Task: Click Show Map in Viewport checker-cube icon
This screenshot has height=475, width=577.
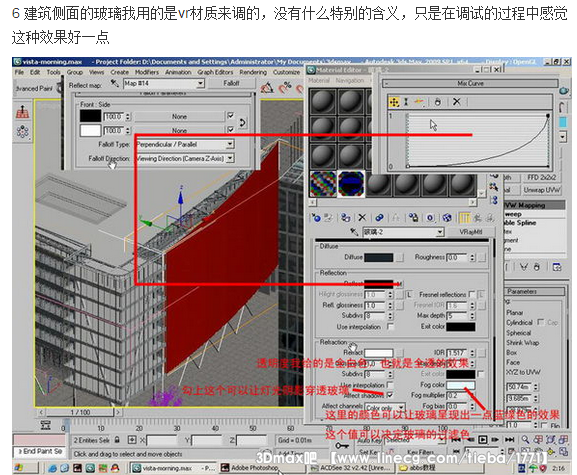Action: [x=447, y=218]
